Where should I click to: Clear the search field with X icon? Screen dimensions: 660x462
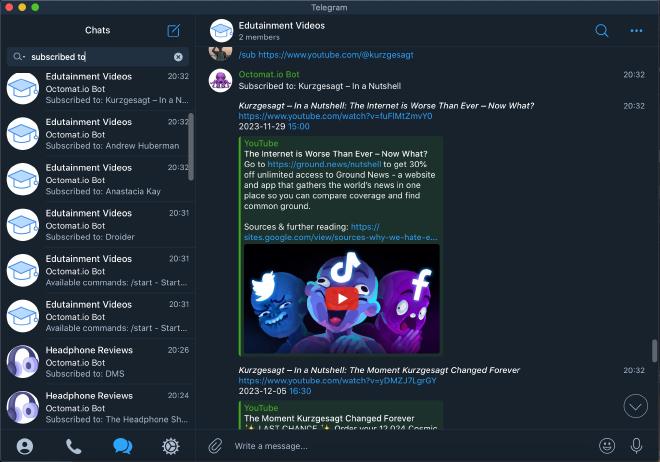[178, 57]
